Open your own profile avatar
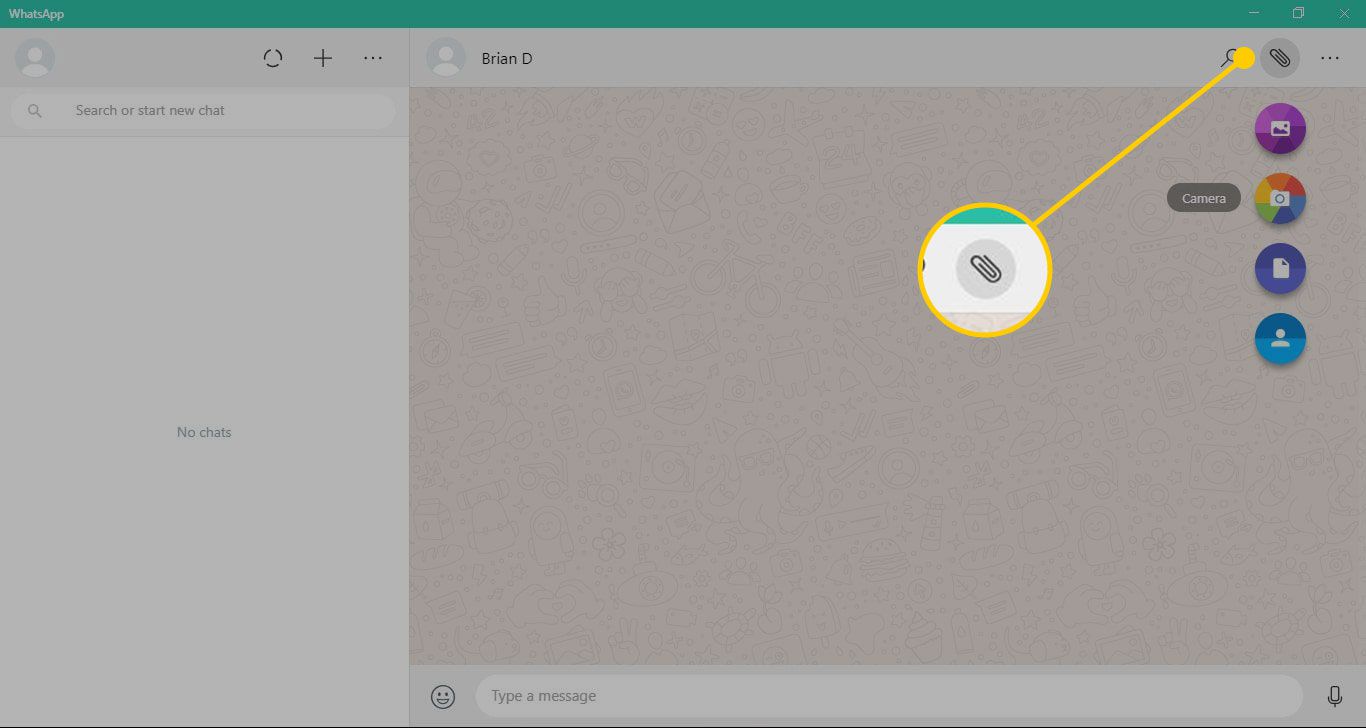1366x728 pixels. pyautogui.click(x=35, y=58)
